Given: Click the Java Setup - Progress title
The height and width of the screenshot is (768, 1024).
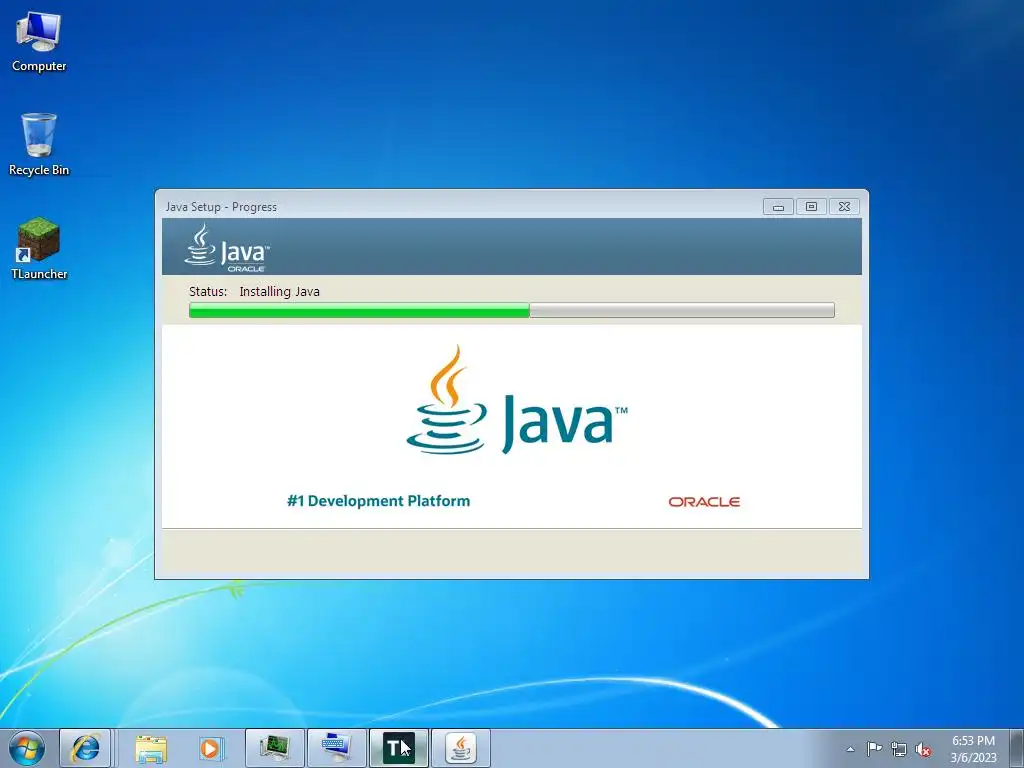Looking at the screenshot, I should [221, 207].
